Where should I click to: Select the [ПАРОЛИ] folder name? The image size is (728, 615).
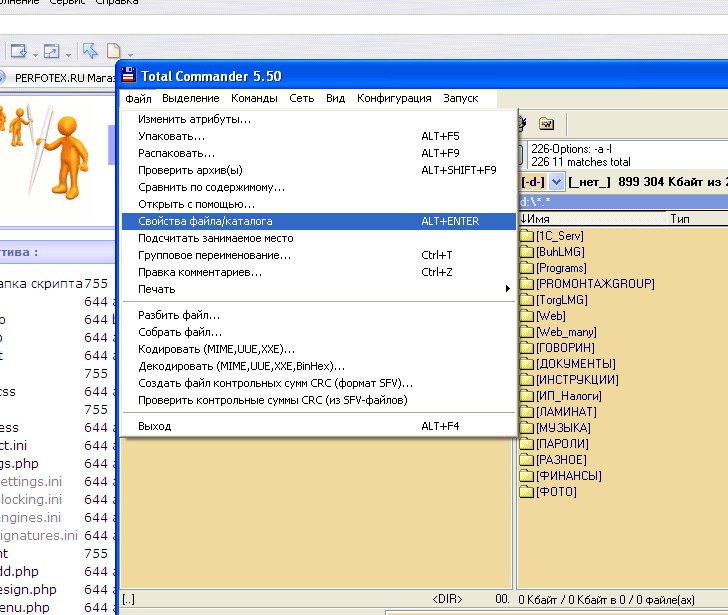tap(562, 444)
